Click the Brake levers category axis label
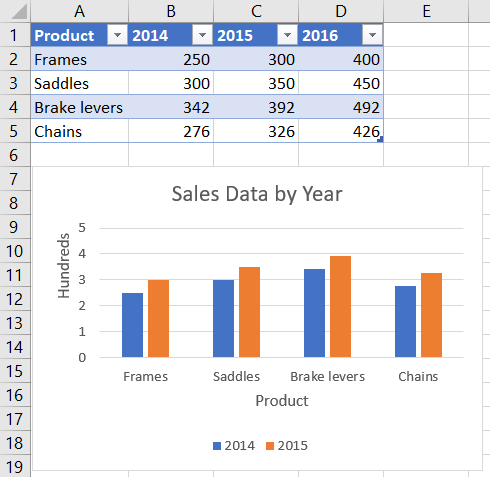490x477 pixels. point(327,377)
